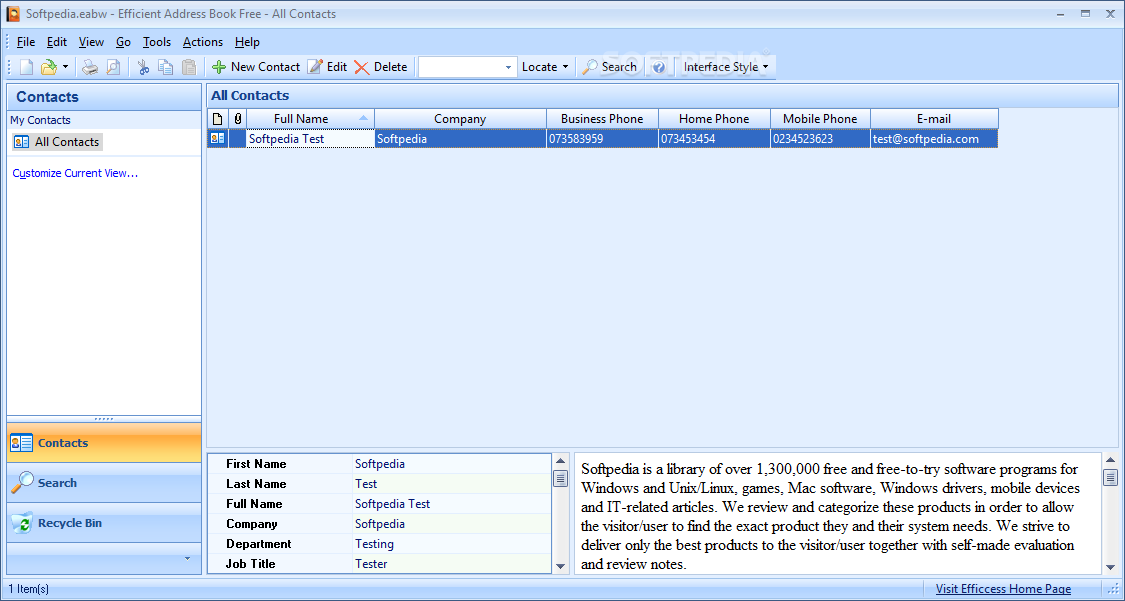Sort by Business Phone column header
Screen dimensions: 1125x601
click(x=602, y=118)
